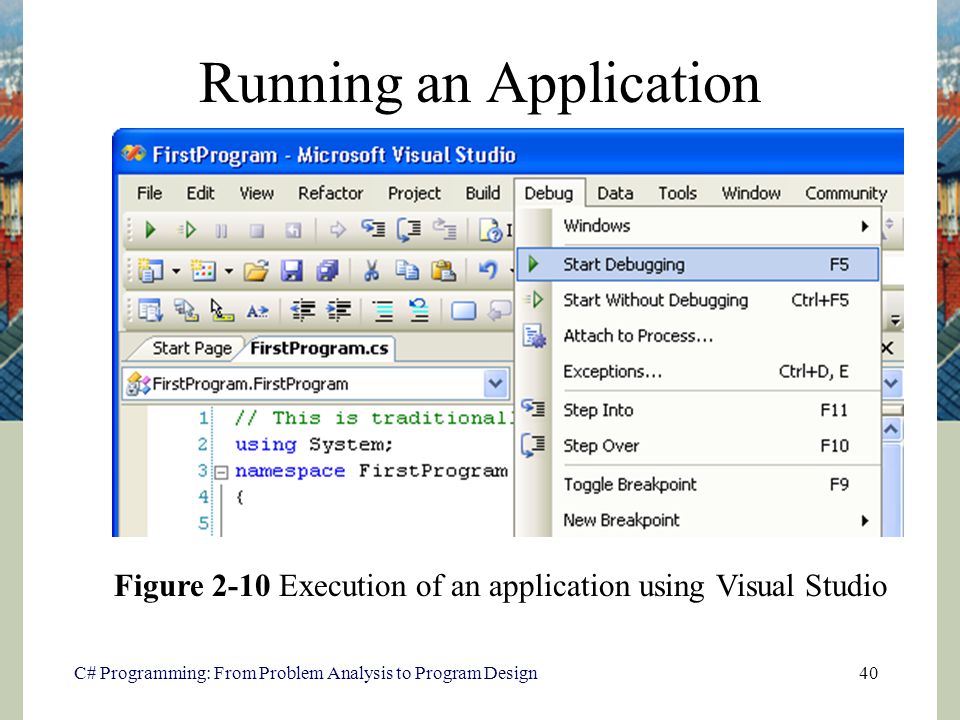
Task: Open the Window menu
Action: click(x=751, y=193)
